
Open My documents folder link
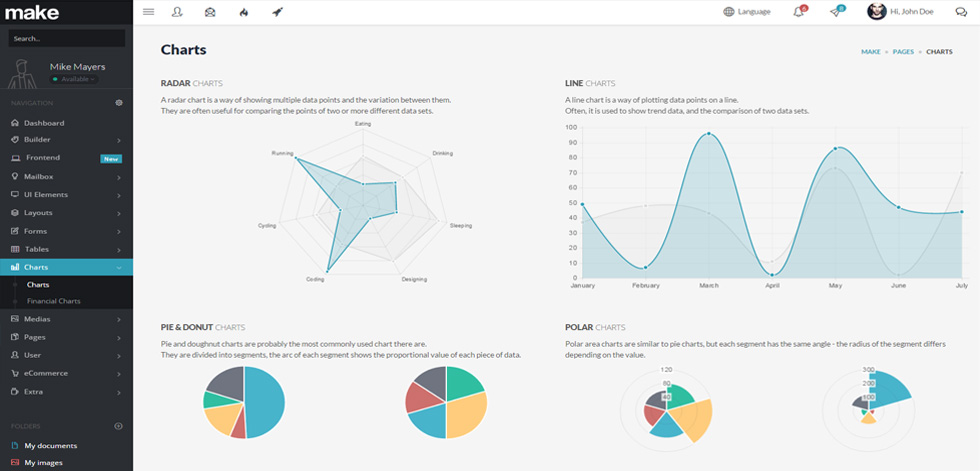51,446
